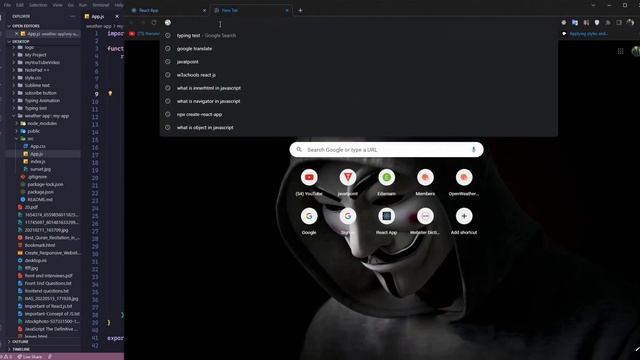Select suggestion 'javatpoint'
The image size is (640, 360).
pyautogui.click(x=359, y=62)
